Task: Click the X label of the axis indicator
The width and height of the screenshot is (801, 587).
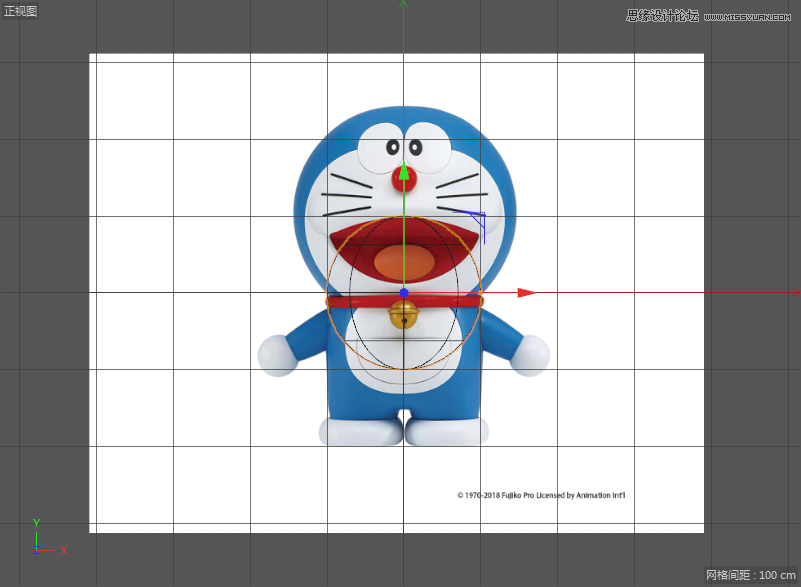Action: point(62,549)
